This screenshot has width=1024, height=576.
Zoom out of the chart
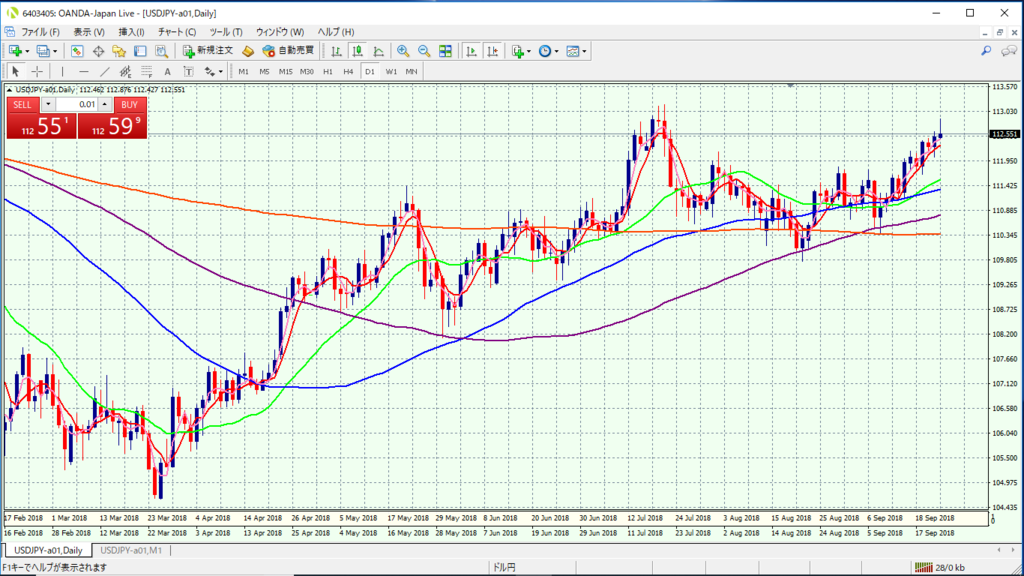click(x=424, y=51)
